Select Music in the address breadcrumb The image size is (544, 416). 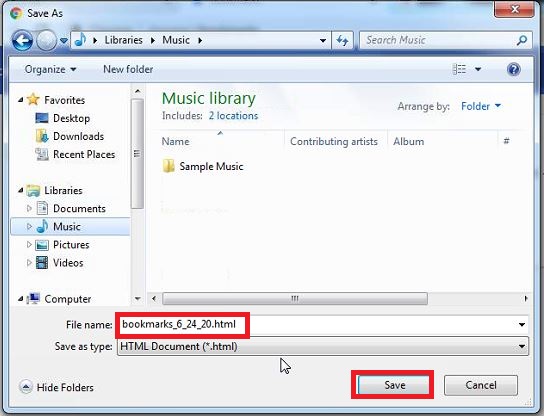click(176, 40)
